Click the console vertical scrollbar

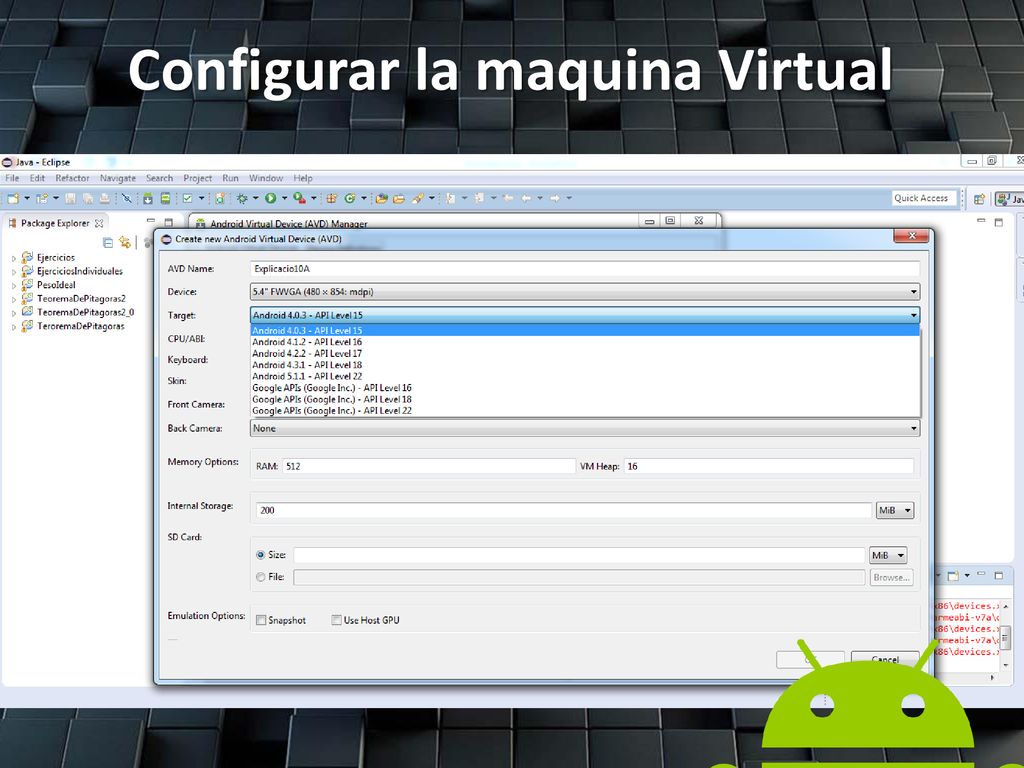[1006, 635]
